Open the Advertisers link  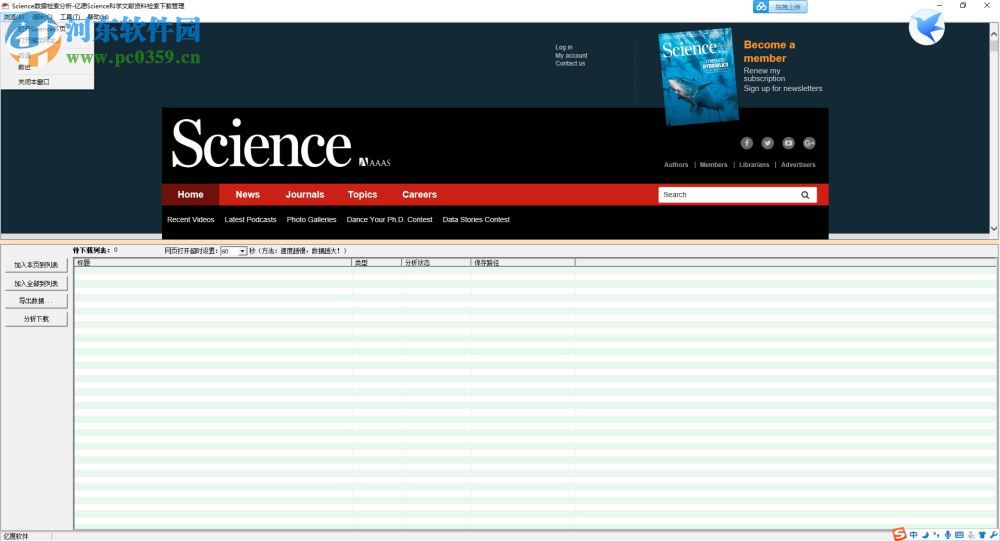pyautogui.click(x=798, y=165)
